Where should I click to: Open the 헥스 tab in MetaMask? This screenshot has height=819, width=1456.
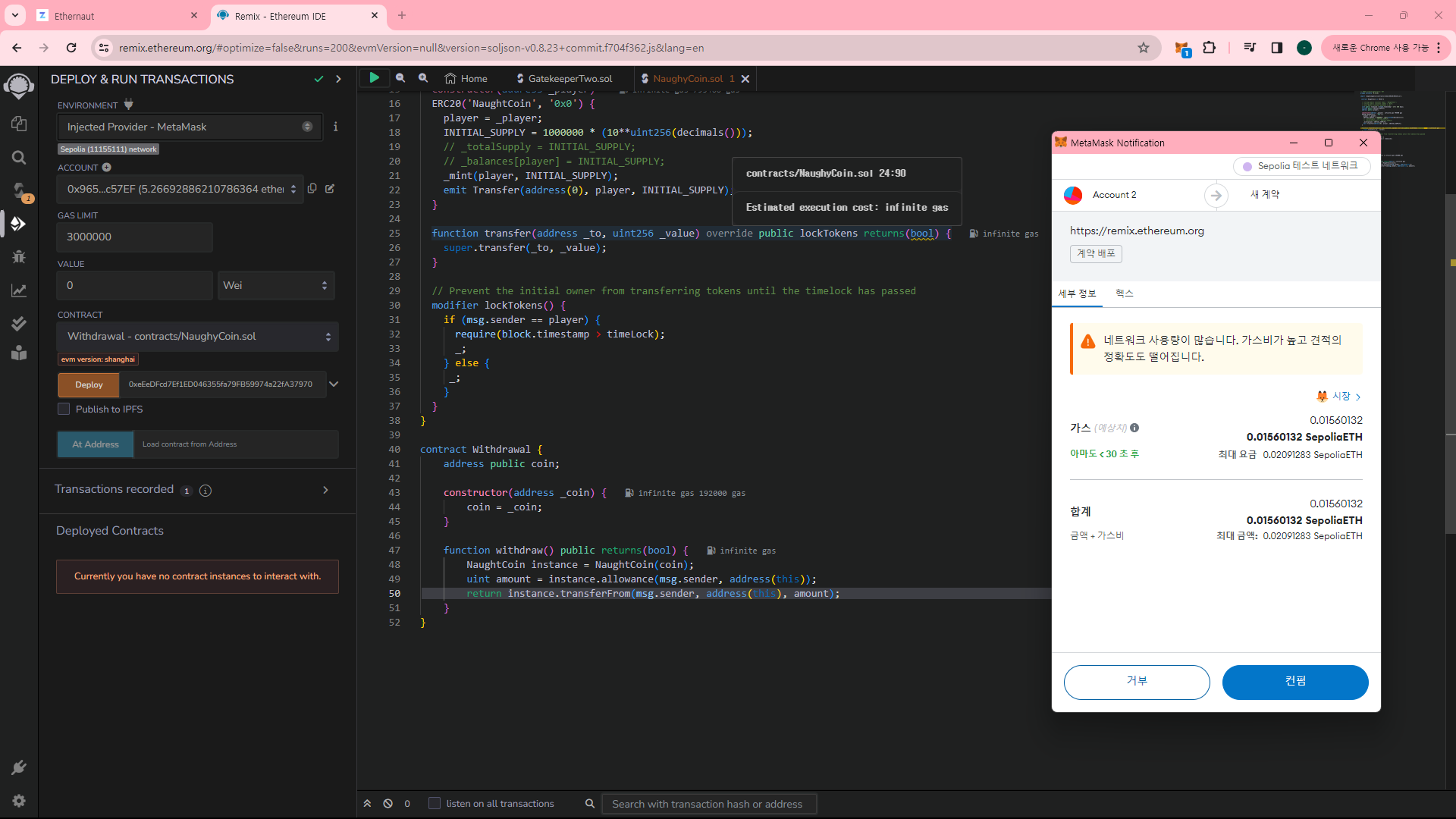click(1124, 293)
